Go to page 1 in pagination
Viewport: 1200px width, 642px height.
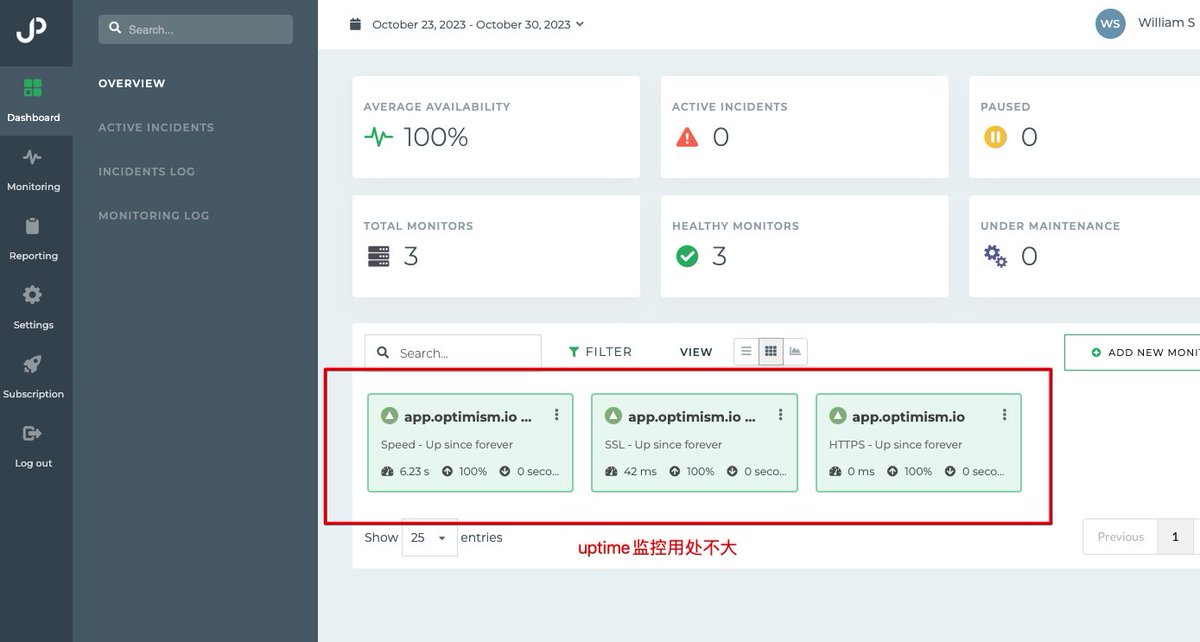1175,537
